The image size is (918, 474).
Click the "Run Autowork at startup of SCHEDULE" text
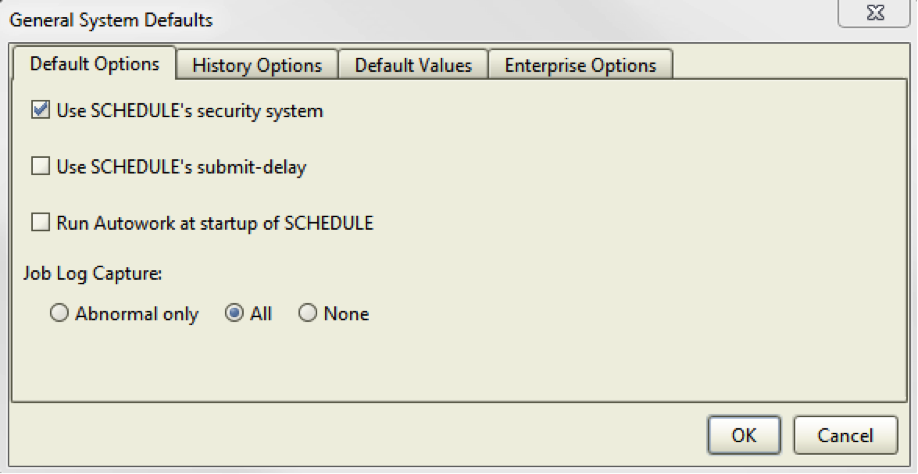[x=215, y=223]
